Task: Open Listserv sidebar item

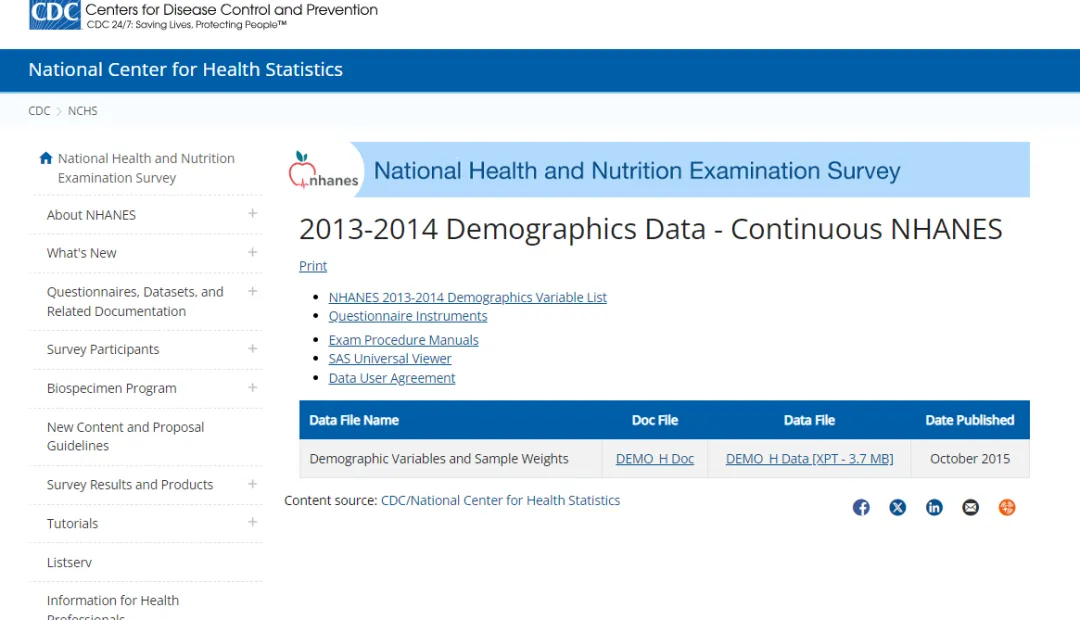Action: (x=69, y=562)
